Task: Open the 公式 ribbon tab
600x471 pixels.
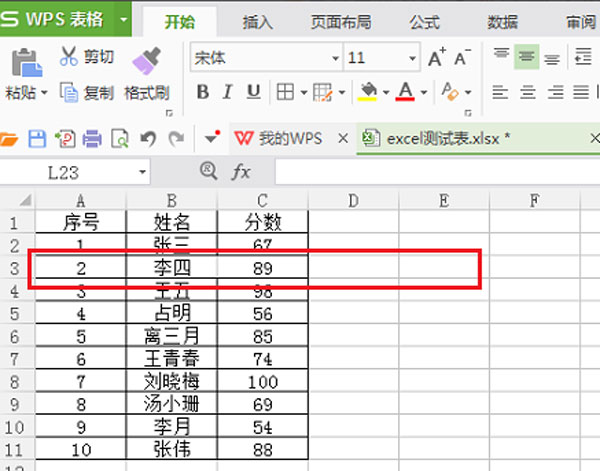Action: pos(425,22)
